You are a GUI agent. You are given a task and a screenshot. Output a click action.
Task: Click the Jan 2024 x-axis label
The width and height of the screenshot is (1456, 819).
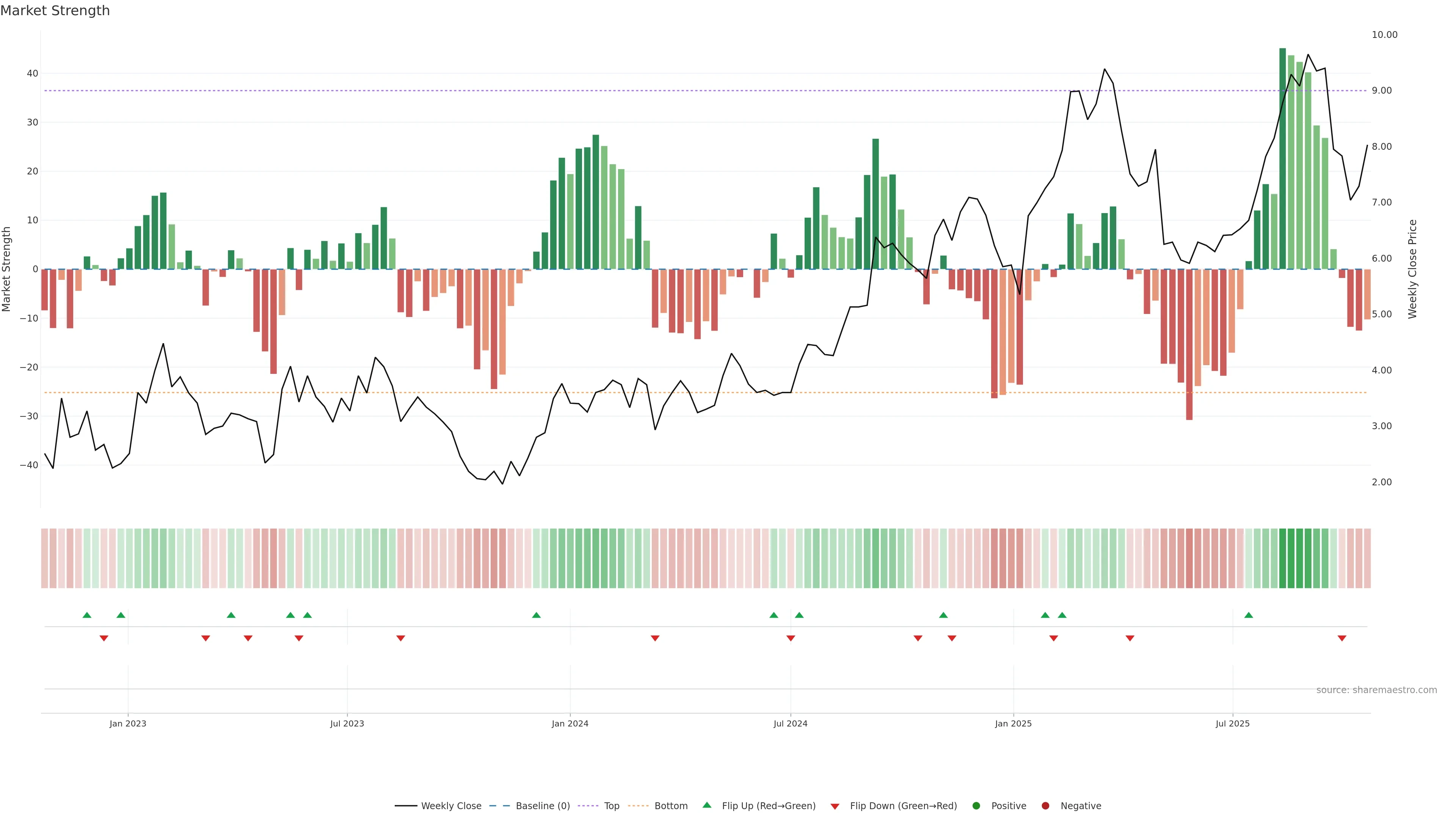[x=570, y=723]
